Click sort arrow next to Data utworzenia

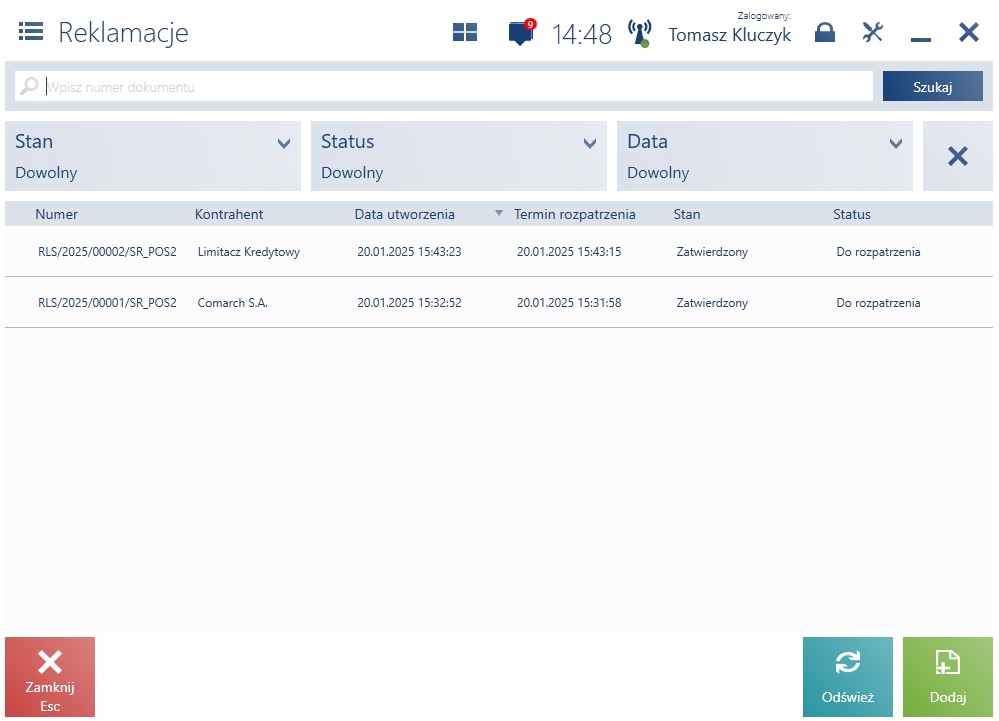click(499, 213)
